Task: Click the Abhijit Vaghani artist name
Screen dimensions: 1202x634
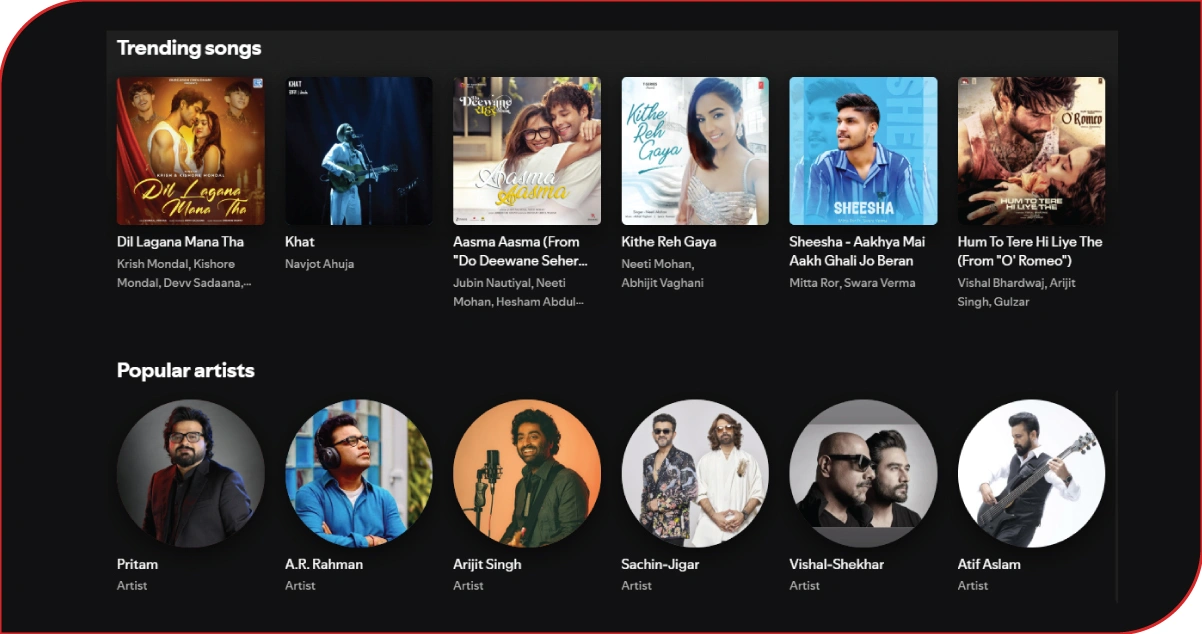Action: click(662, 283)
